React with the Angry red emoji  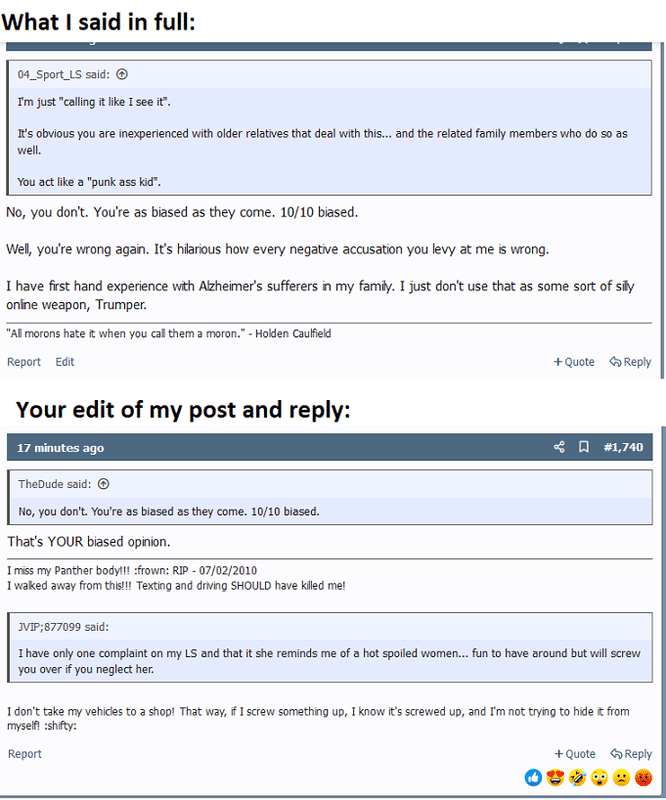[644, 777]
